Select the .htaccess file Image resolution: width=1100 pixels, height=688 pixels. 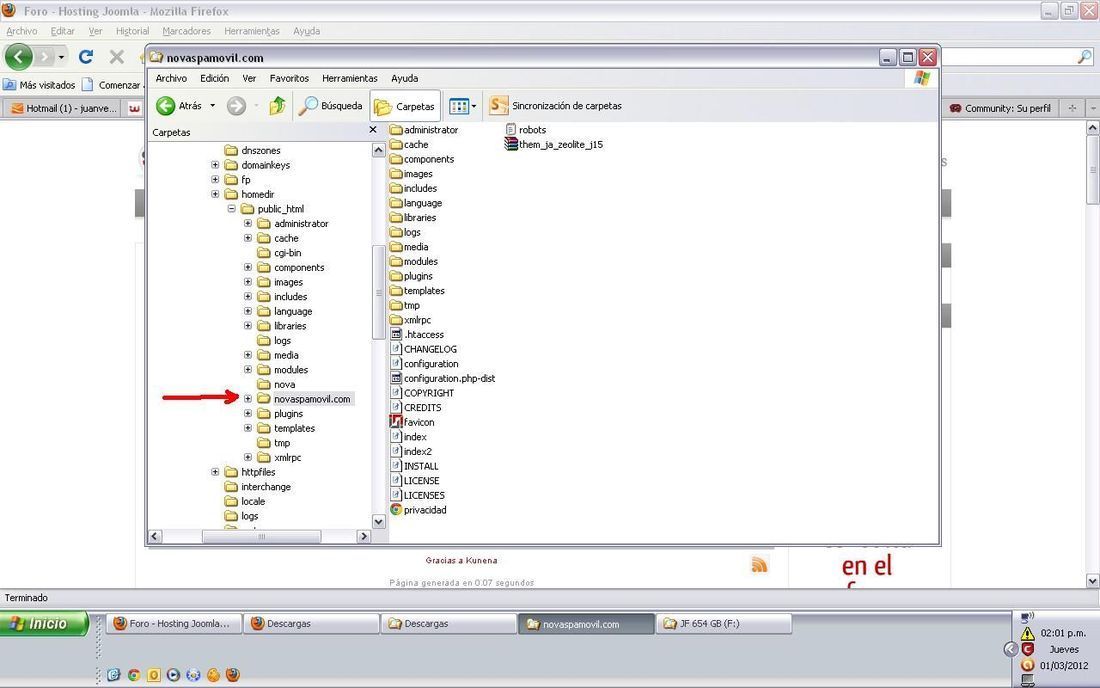tap(417, 335)
